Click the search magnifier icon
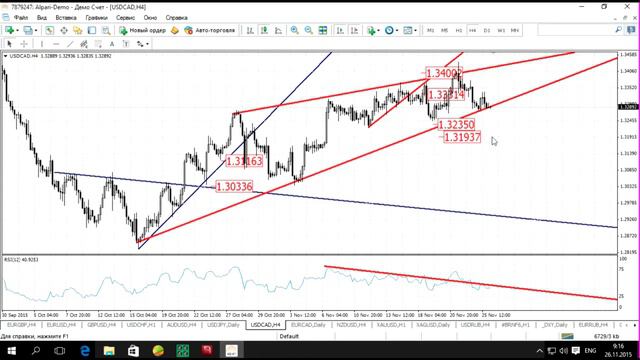The width and height of the screenshot is (640, 360). click(618, 30)
